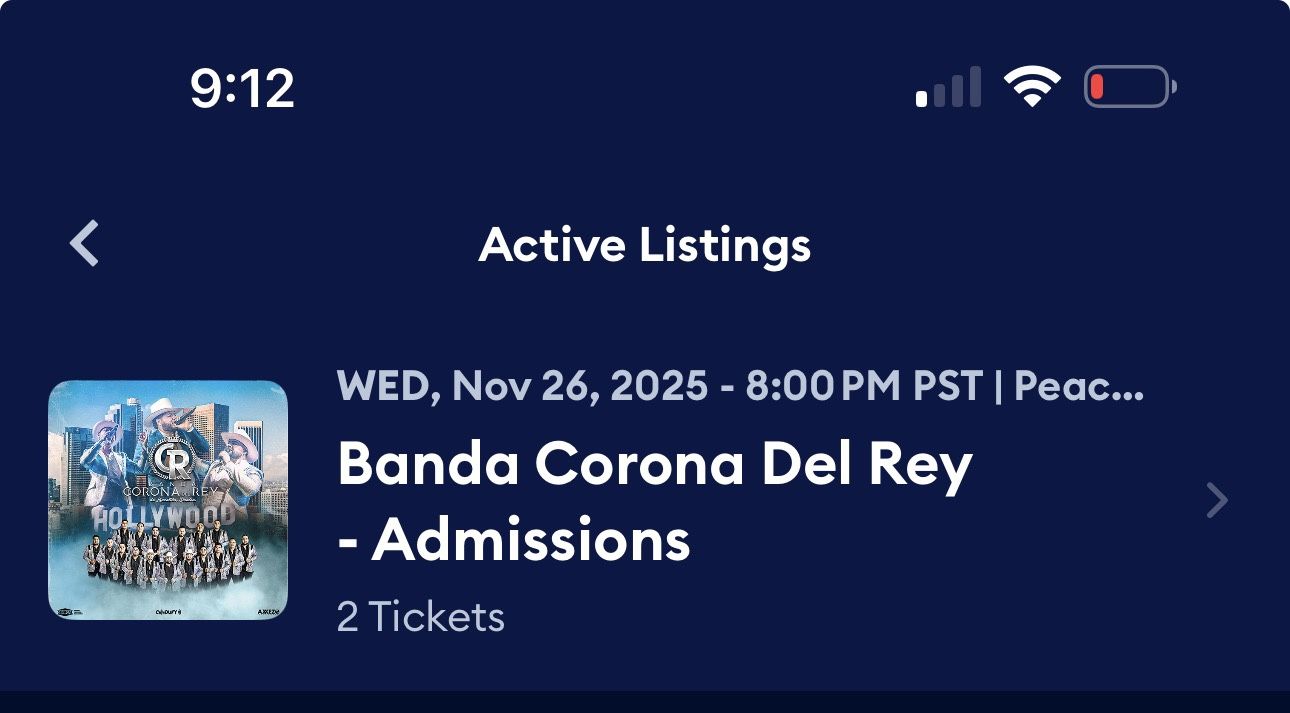The height and width of the screenshot is (713, 1290).
Task: Select the Active Listings header
Action: [646, 243]
